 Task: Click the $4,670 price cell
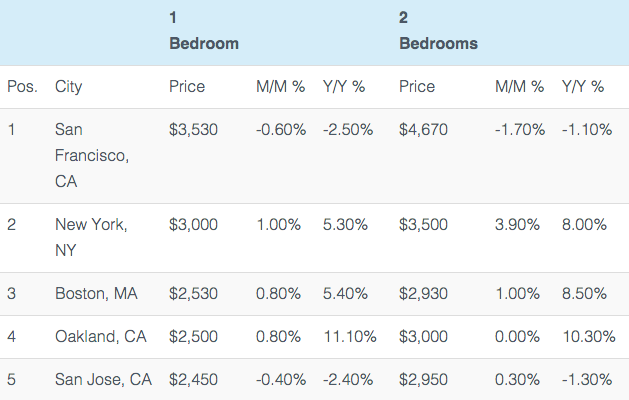click(423, 130)
